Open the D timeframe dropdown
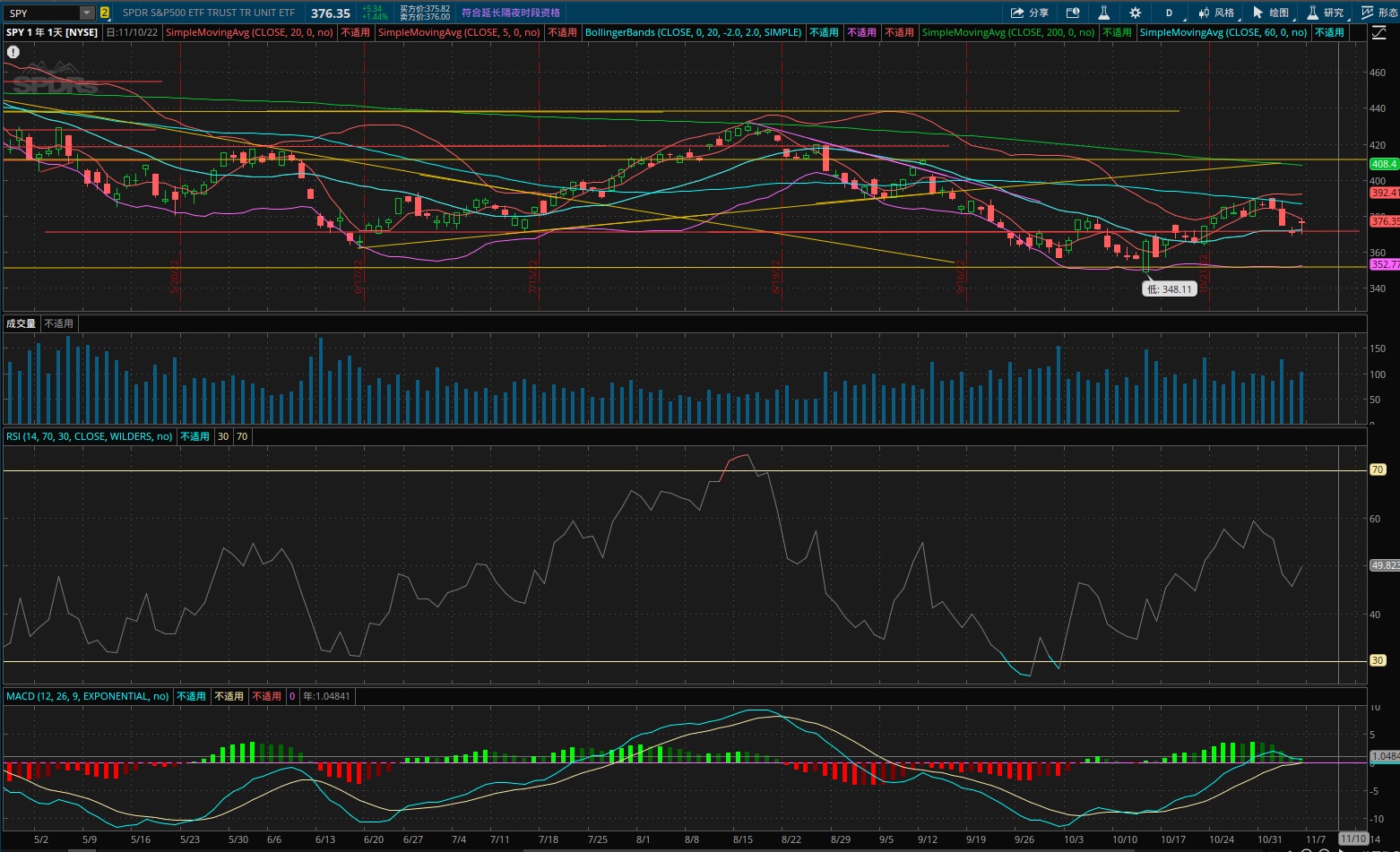The image size is (1400, 852). (1169, 13)
